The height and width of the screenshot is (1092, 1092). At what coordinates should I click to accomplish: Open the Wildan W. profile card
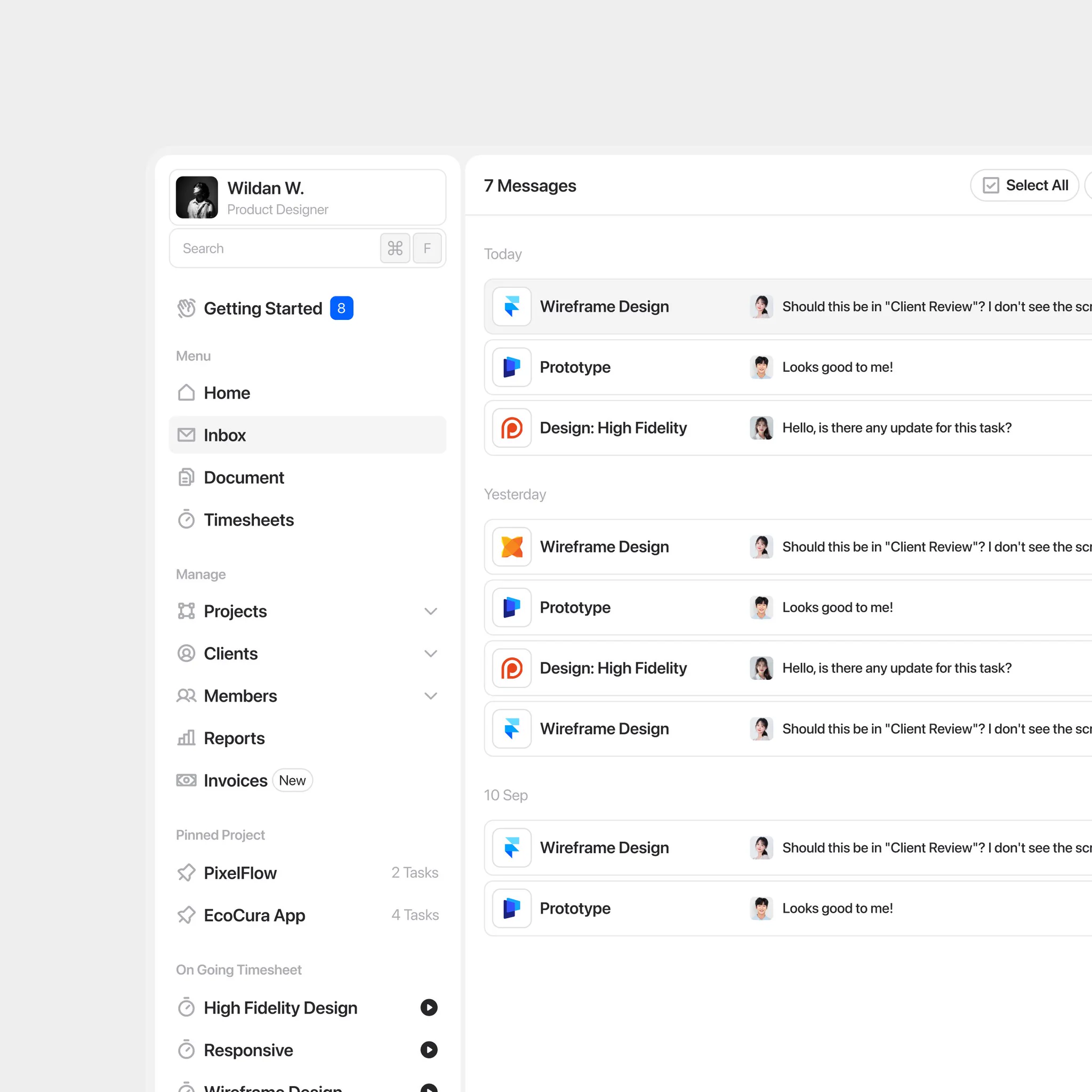click(308, 197)
